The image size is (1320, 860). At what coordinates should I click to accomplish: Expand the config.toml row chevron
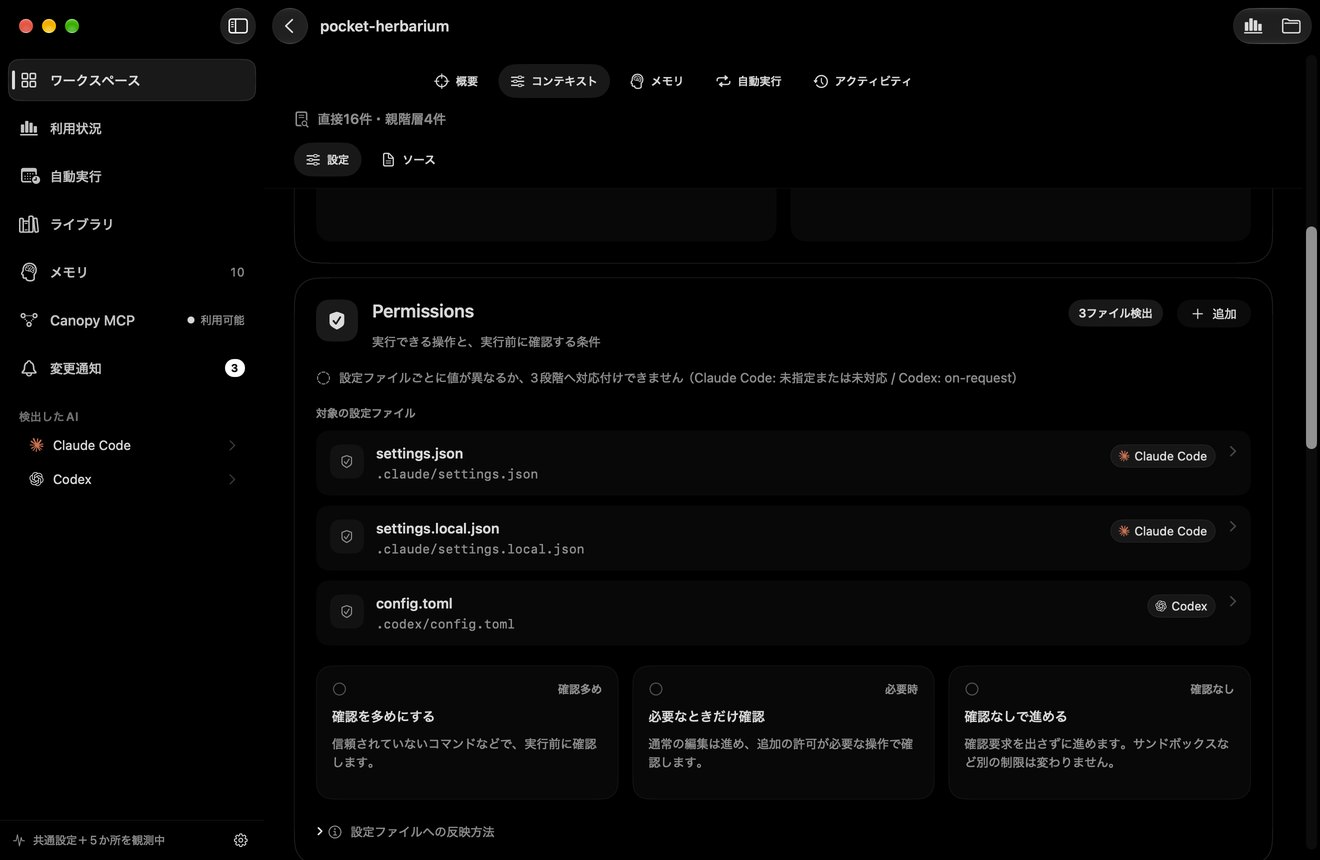coord(1233,602)
